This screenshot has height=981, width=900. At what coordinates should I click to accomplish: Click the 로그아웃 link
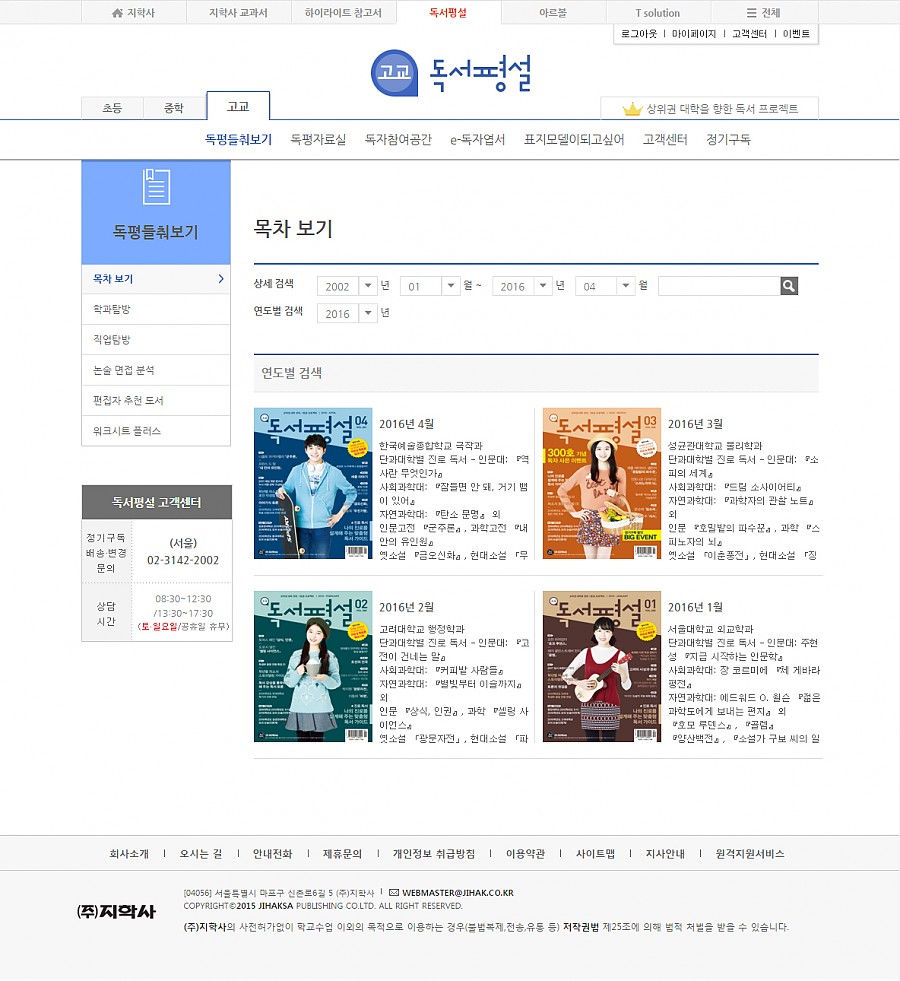pos(637,34)
